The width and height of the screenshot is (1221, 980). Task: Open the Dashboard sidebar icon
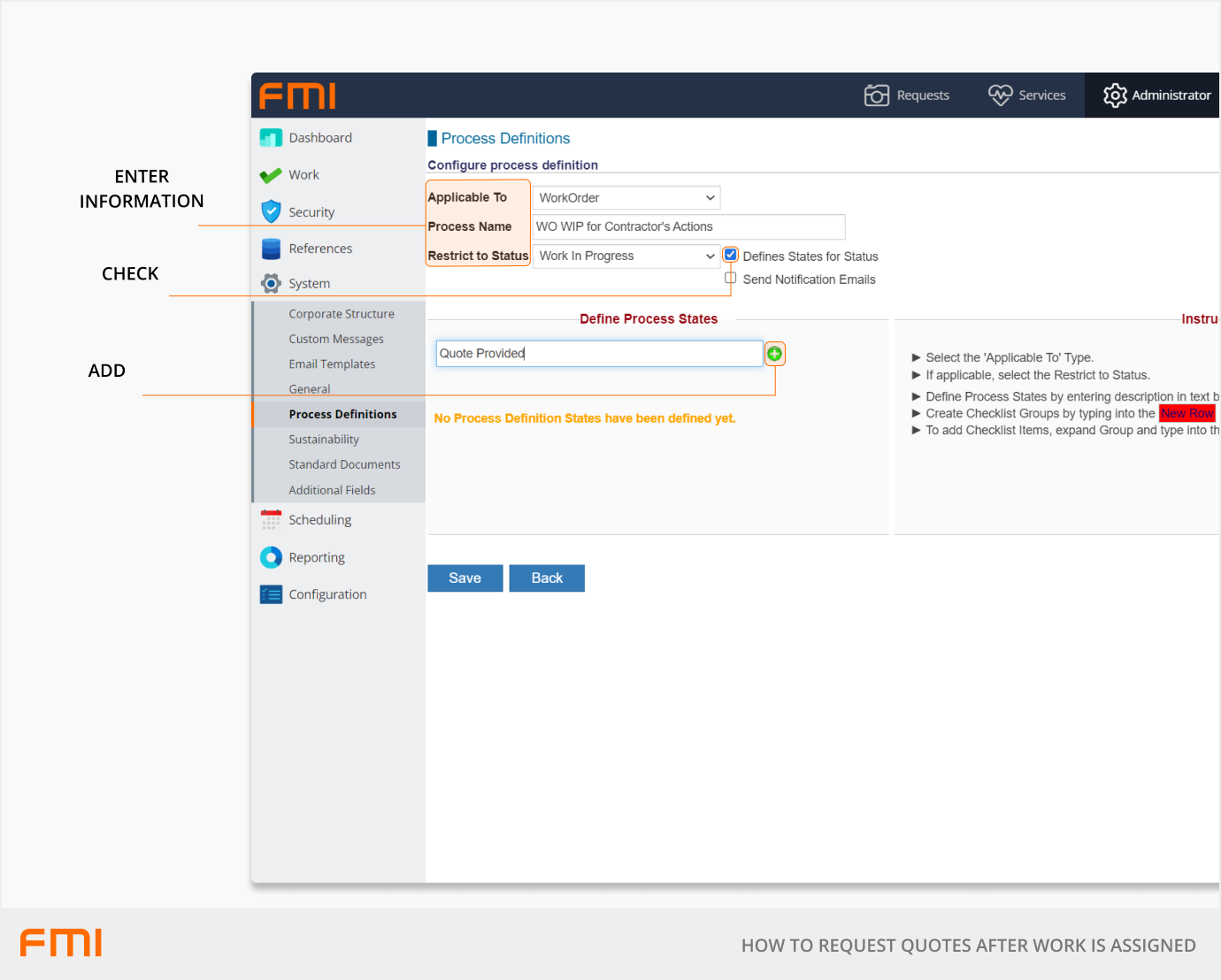[271, 138]
